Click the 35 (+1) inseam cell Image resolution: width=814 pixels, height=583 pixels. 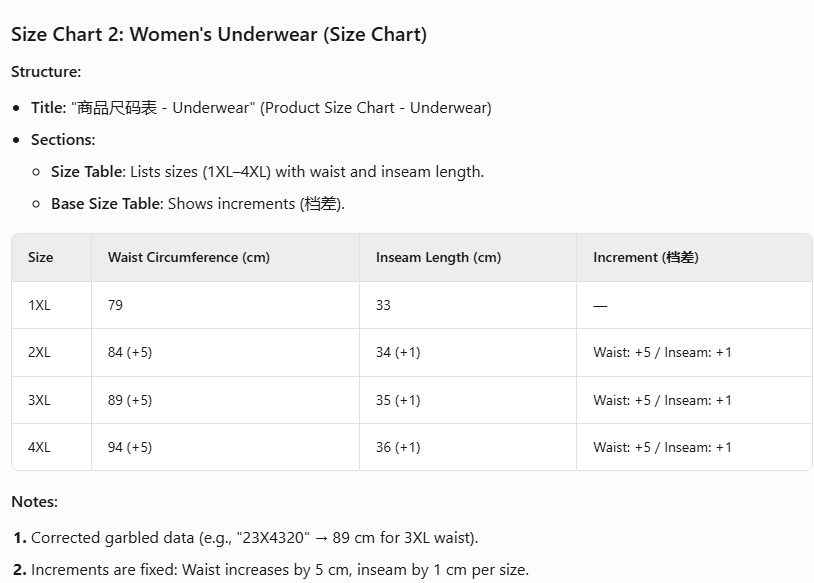[398, 401]
